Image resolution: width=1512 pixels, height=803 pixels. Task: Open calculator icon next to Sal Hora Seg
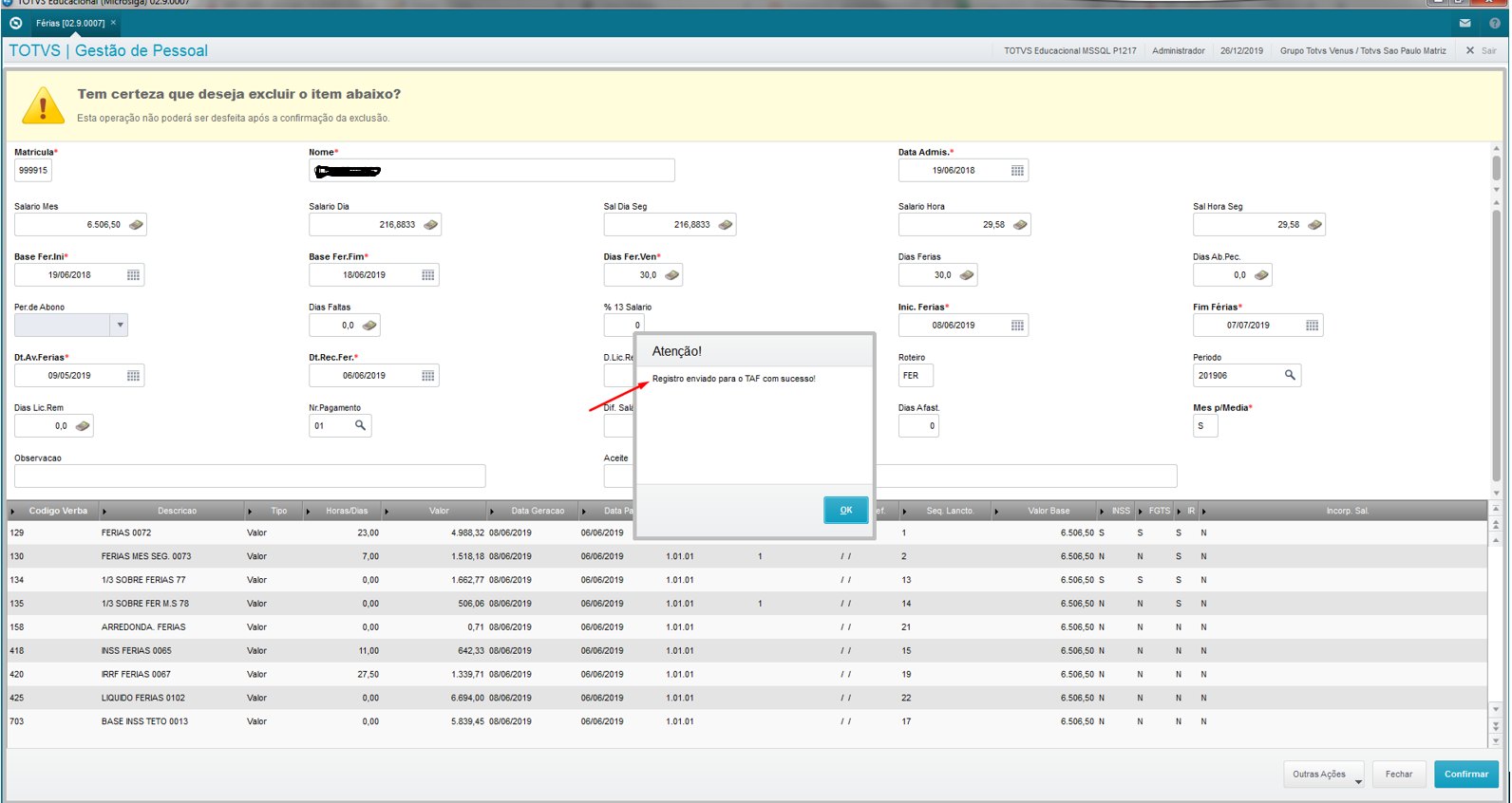tap(1314, 225)
